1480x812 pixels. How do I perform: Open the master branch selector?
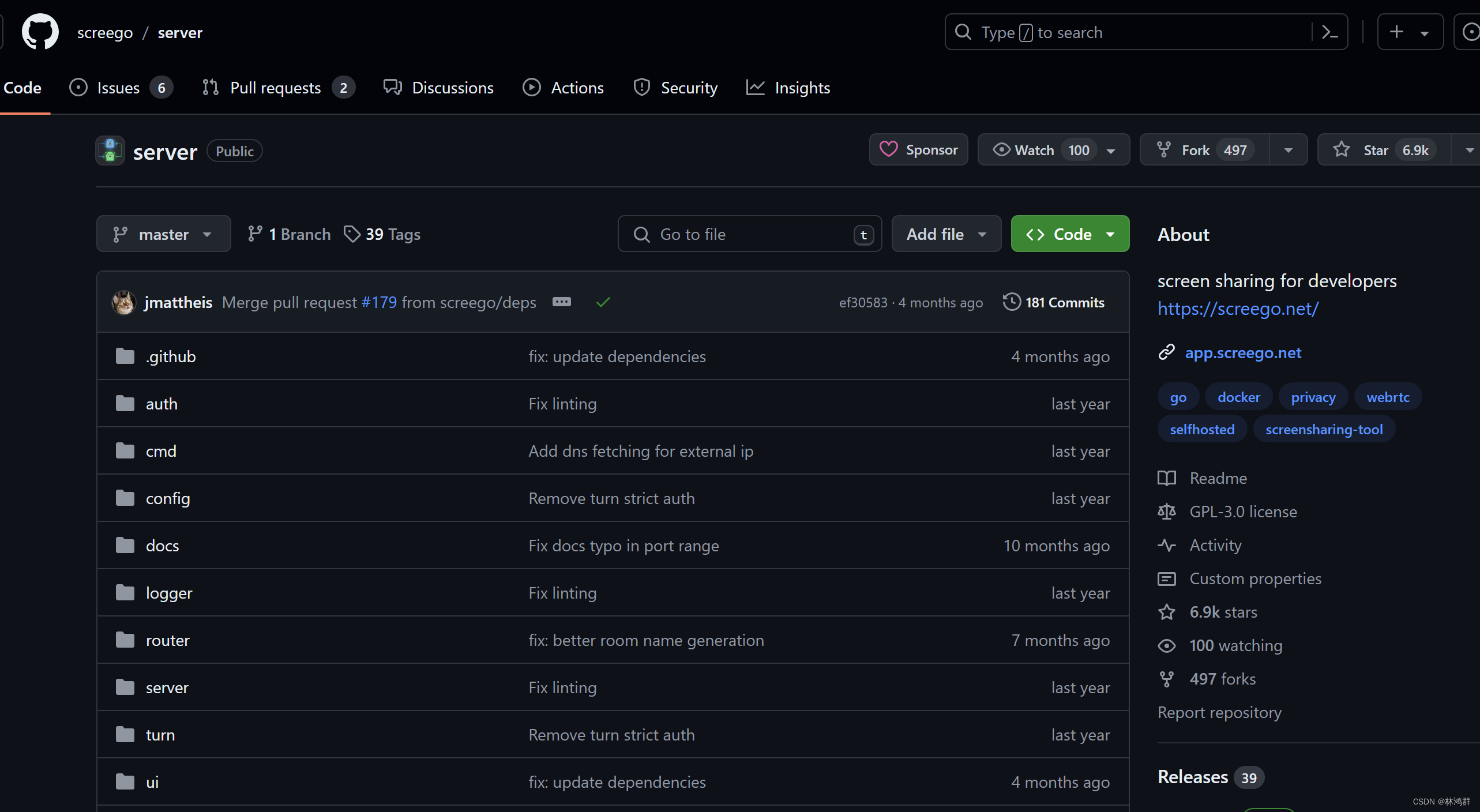pyautogui.click(x=164, y=234)
